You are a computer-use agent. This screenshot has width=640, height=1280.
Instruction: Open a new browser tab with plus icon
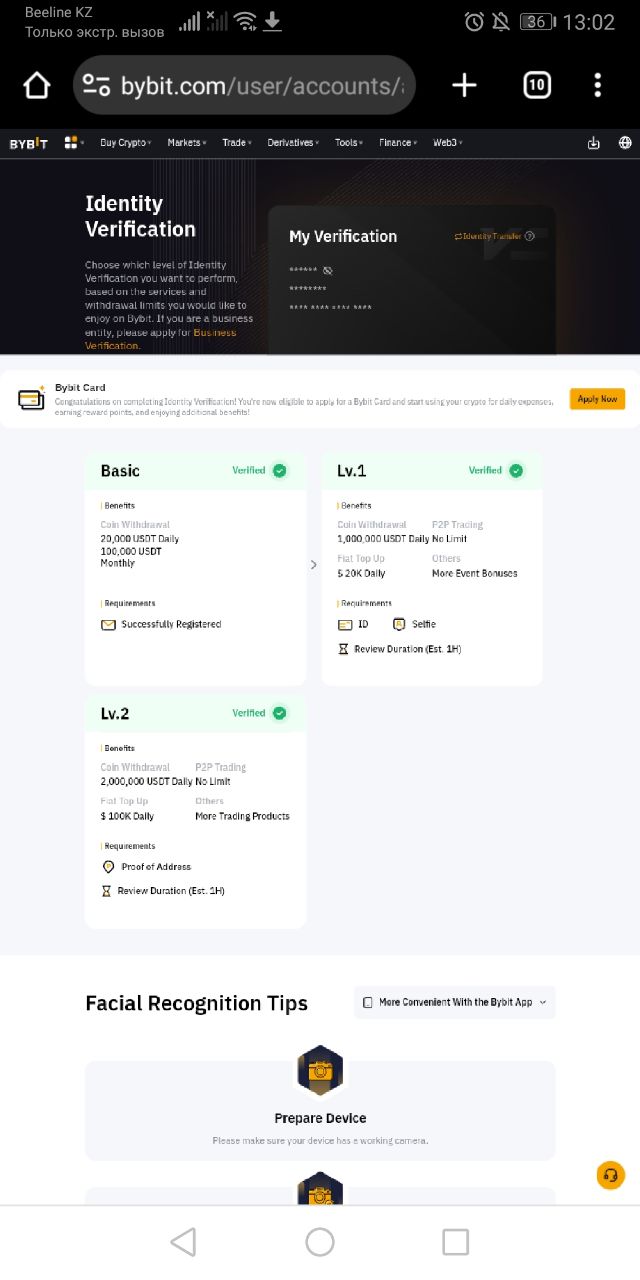[464, 86]
